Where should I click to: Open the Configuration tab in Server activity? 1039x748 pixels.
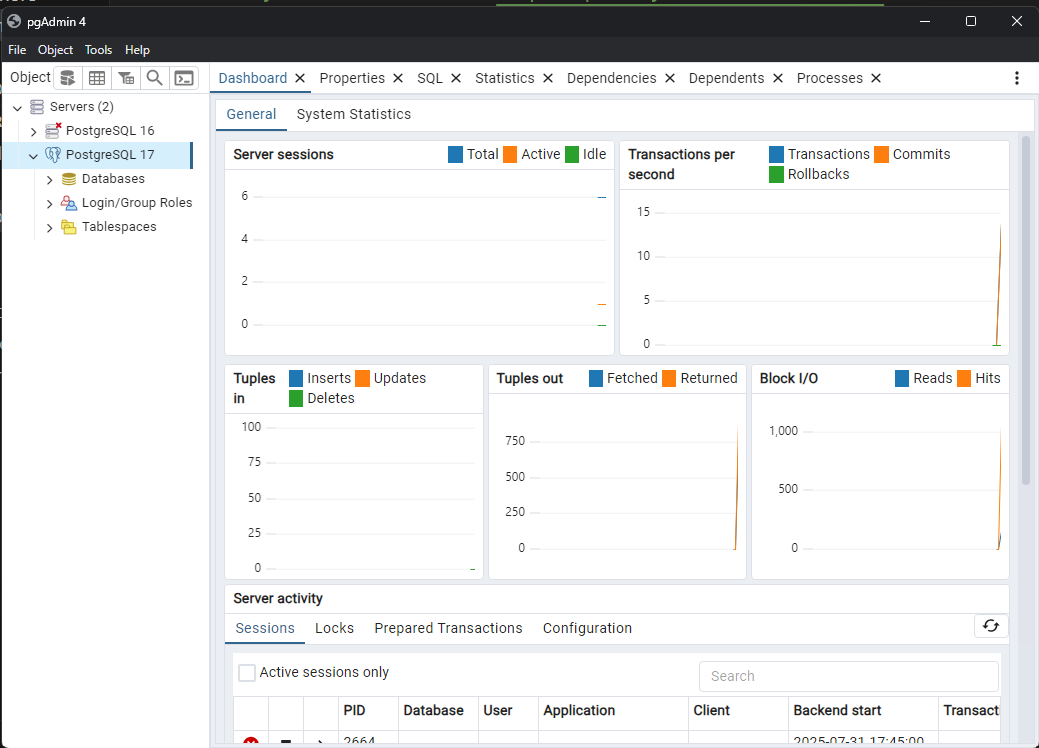point(587,628)
